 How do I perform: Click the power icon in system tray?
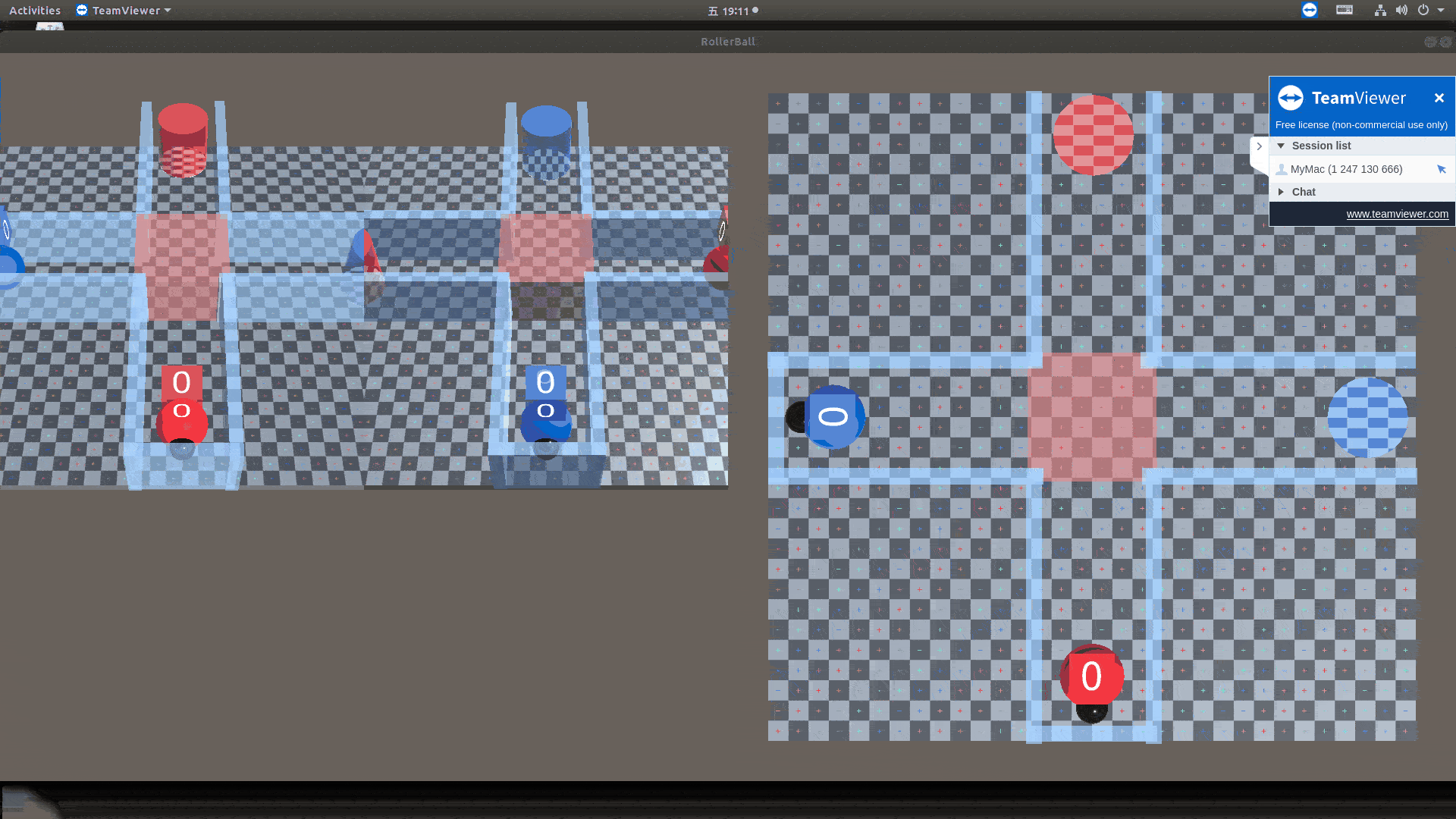point(1423,10)
